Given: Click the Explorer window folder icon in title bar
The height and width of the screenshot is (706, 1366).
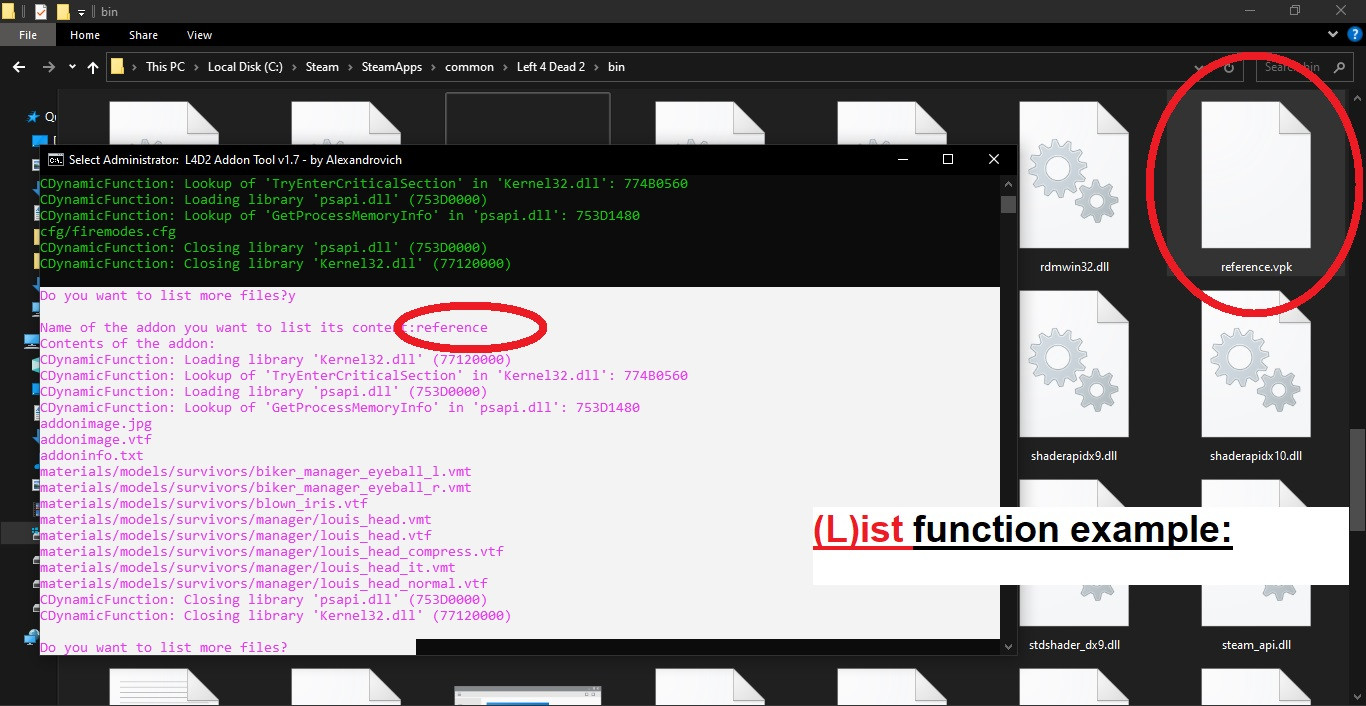Looking at the screenshot, I should coord(9,12).
